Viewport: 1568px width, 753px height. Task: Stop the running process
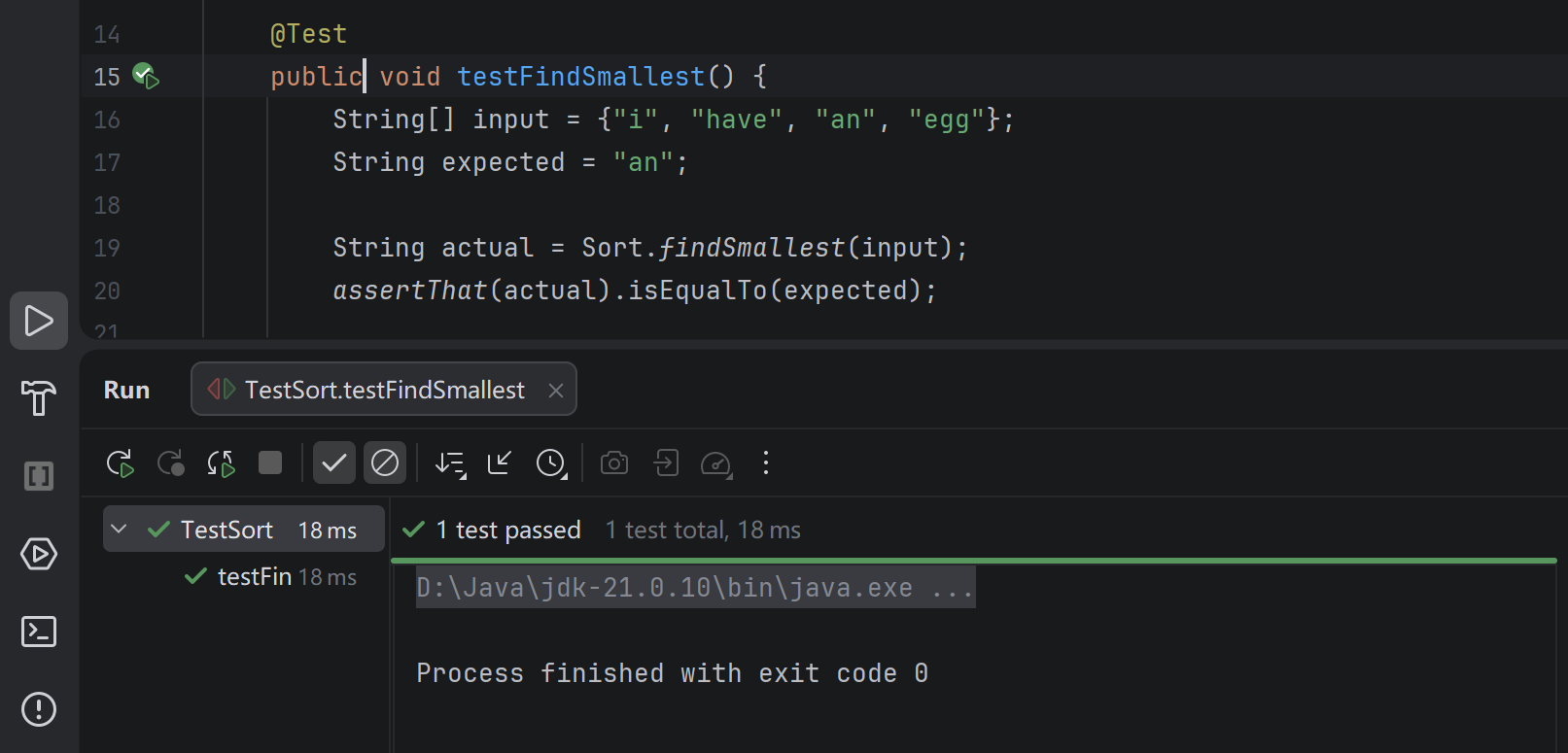click(x=270, y=462)
